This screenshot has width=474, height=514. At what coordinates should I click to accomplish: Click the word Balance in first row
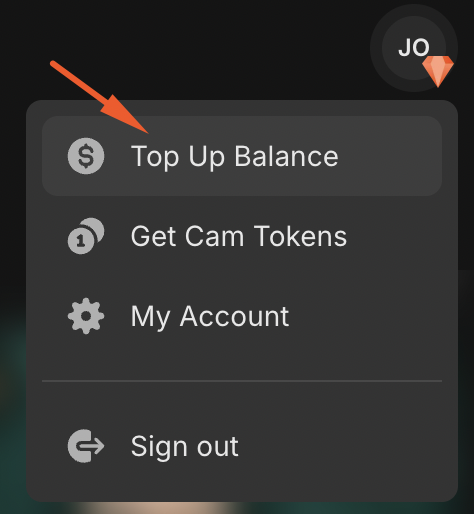[286, 156]
